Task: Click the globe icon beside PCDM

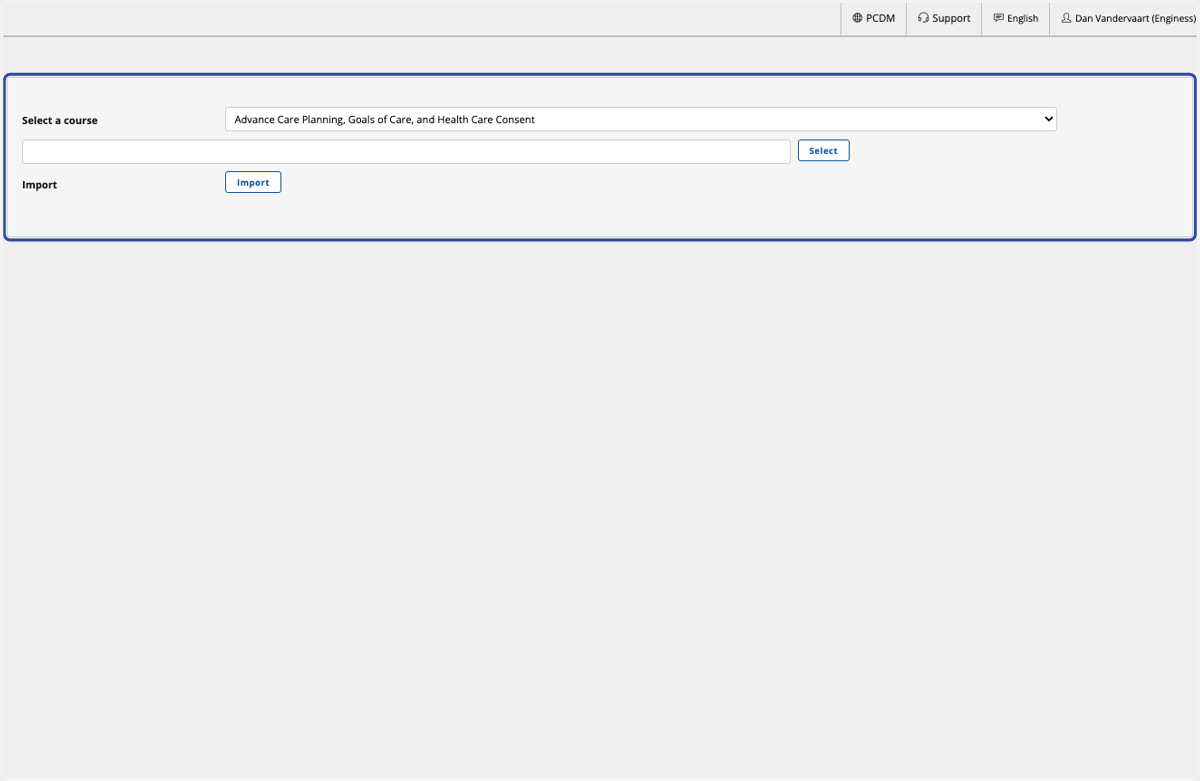Action: tap(858, 18)
